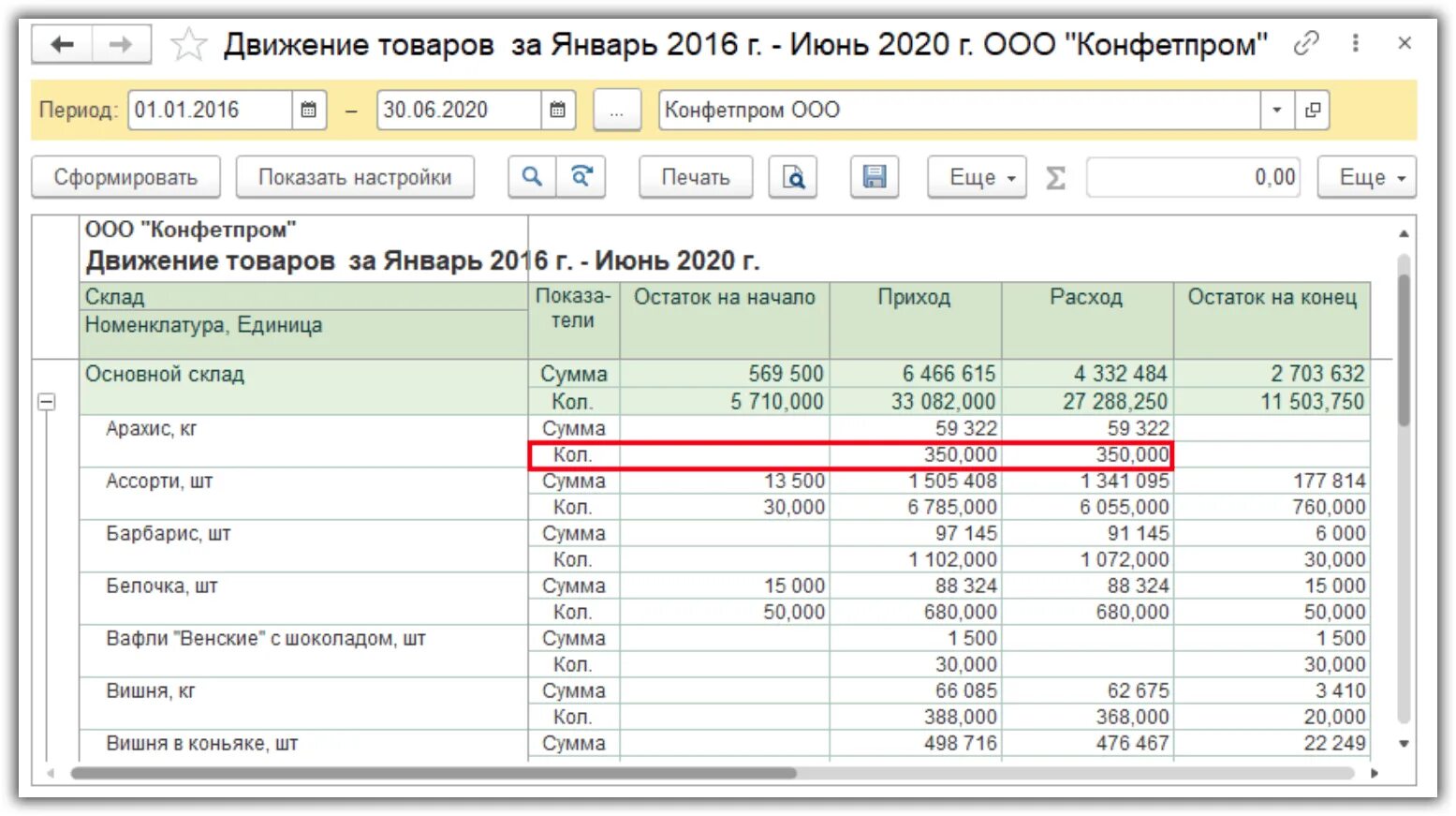The height and width of the screenshot is (816, 1456).
Task: Click the find-next search icon
Action: pyautogui.click(x=581, y=177)
